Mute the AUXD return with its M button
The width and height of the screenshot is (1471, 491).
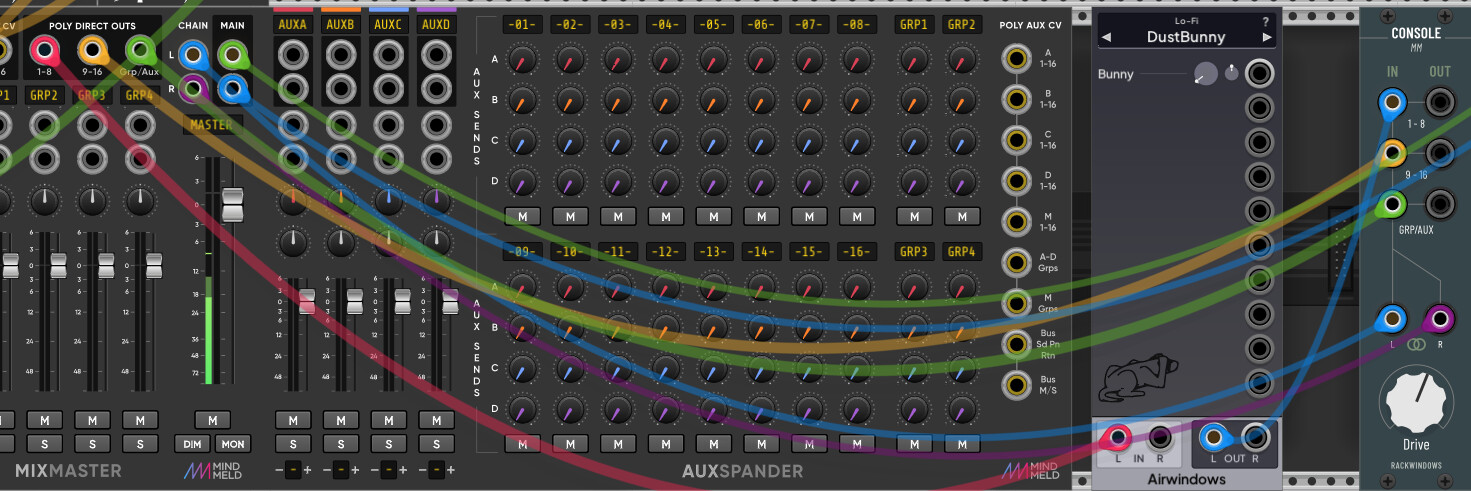tap(437, 420)
